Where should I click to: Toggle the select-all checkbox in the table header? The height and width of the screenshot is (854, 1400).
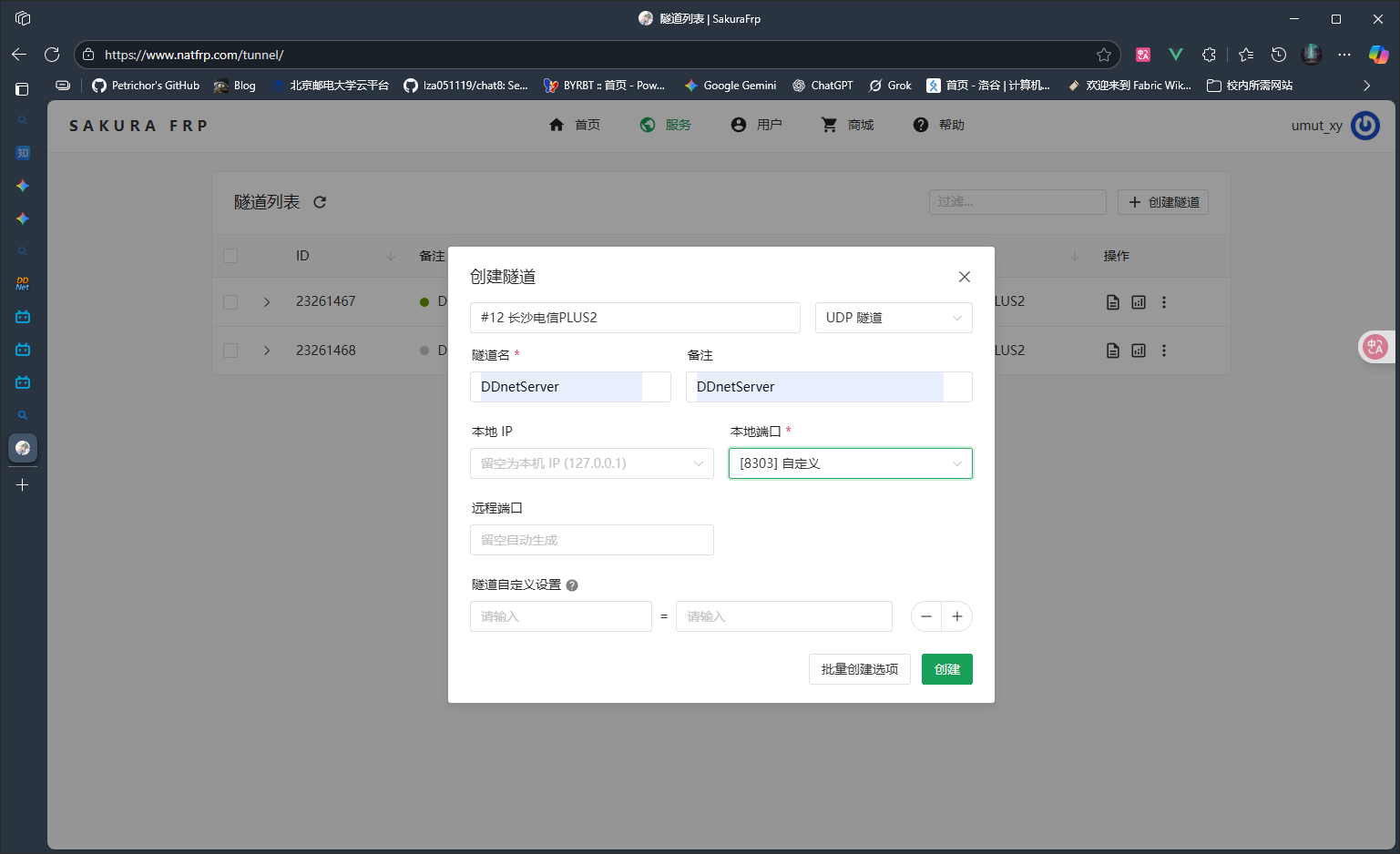point(230,256)
